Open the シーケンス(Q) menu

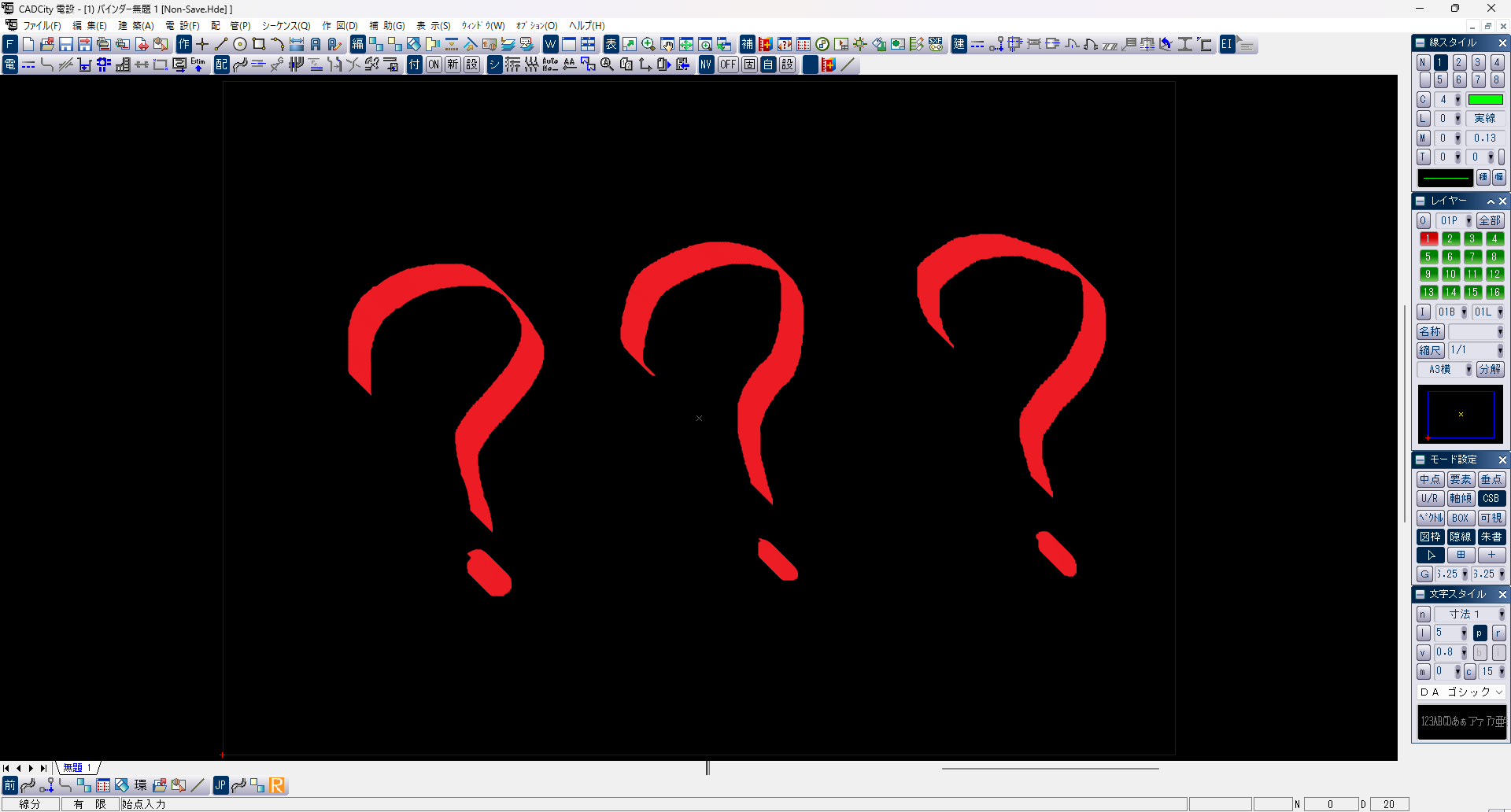click(x=286, y=26)
